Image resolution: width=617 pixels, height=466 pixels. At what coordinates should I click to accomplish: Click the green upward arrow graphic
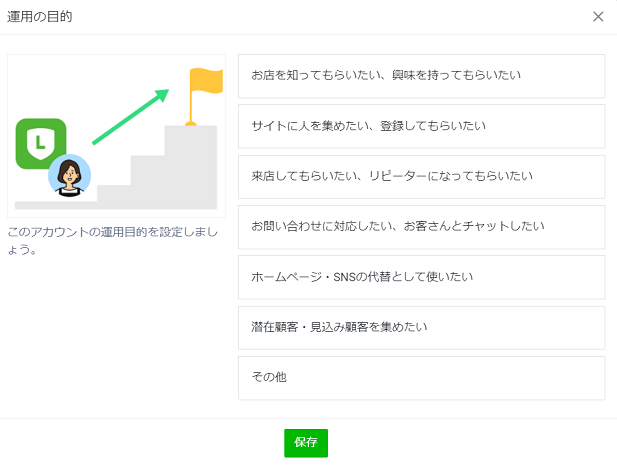coord(130,117)
